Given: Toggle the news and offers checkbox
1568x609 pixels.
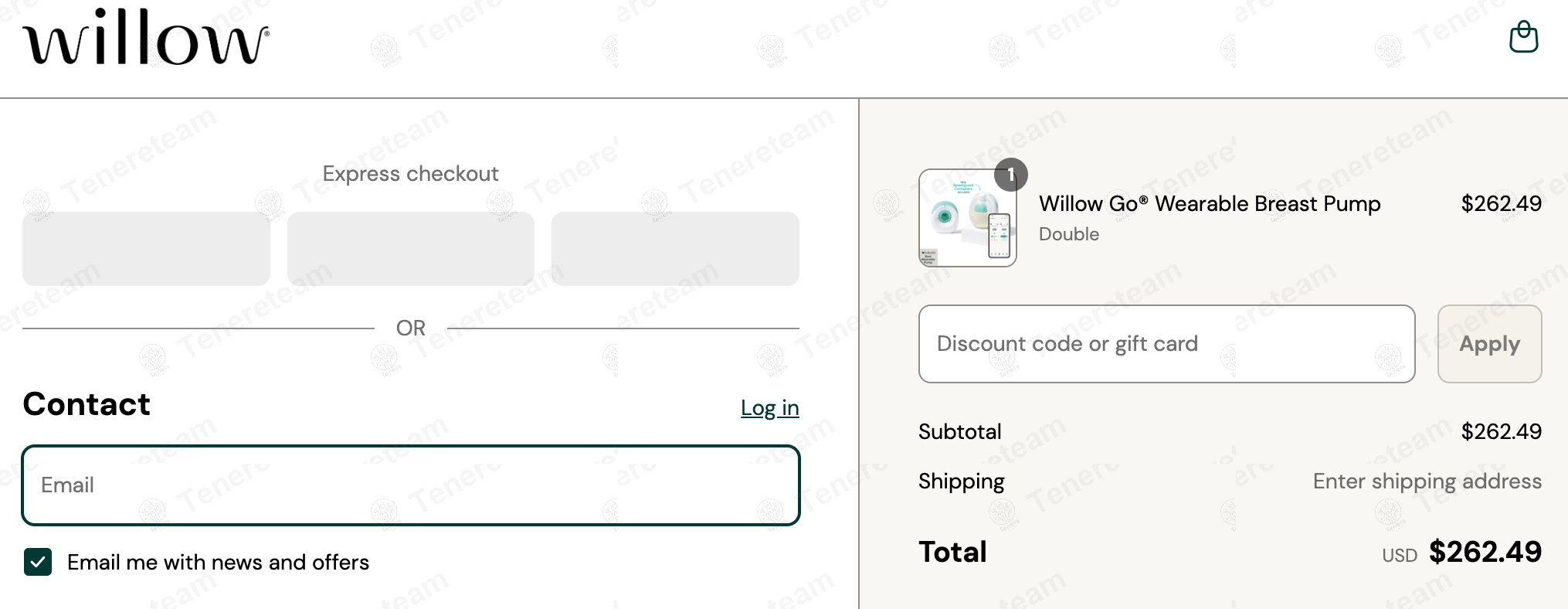Looking at the screenshot, I should 38,562.
